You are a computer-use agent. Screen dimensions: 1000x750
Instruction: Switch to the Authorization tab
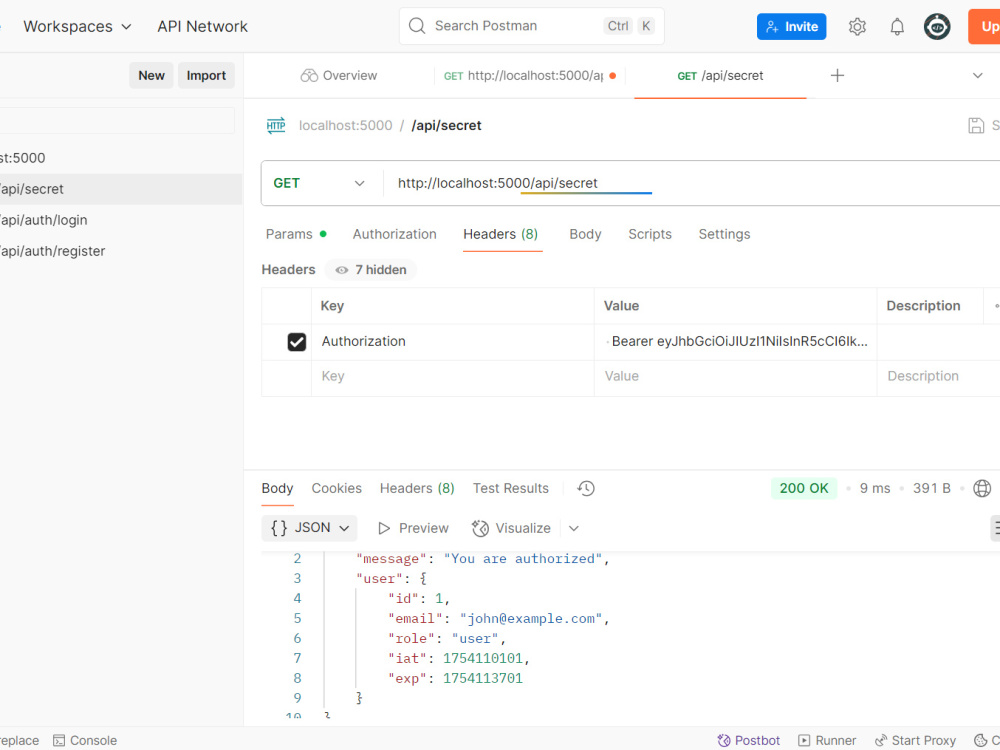tap(394, 234)
